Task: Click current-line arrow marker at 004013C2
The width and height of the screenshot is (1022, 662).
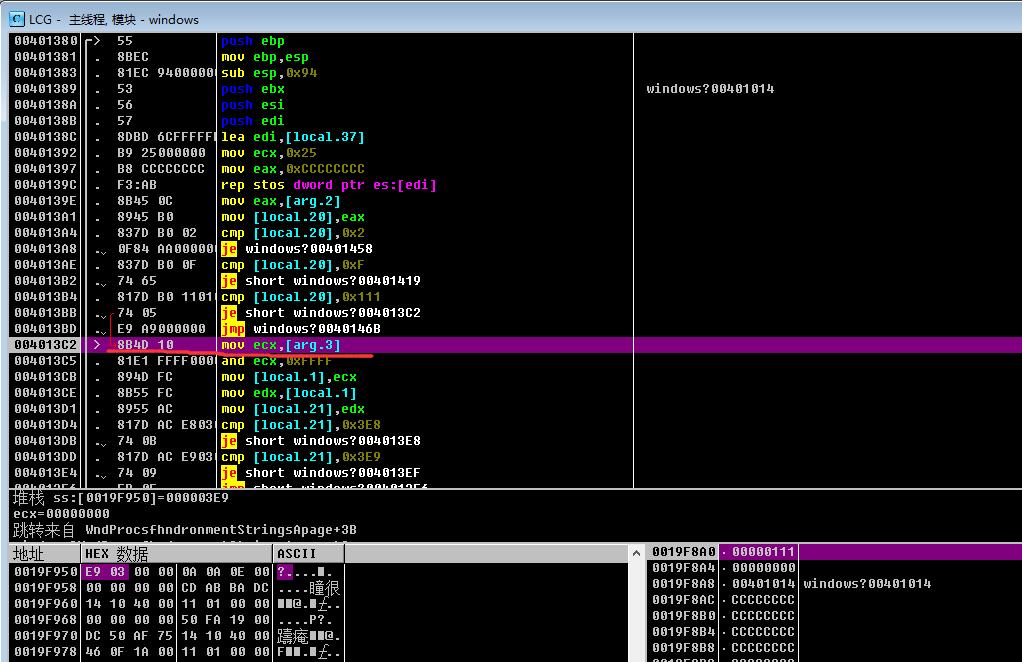Action: [x=98, y=345]
